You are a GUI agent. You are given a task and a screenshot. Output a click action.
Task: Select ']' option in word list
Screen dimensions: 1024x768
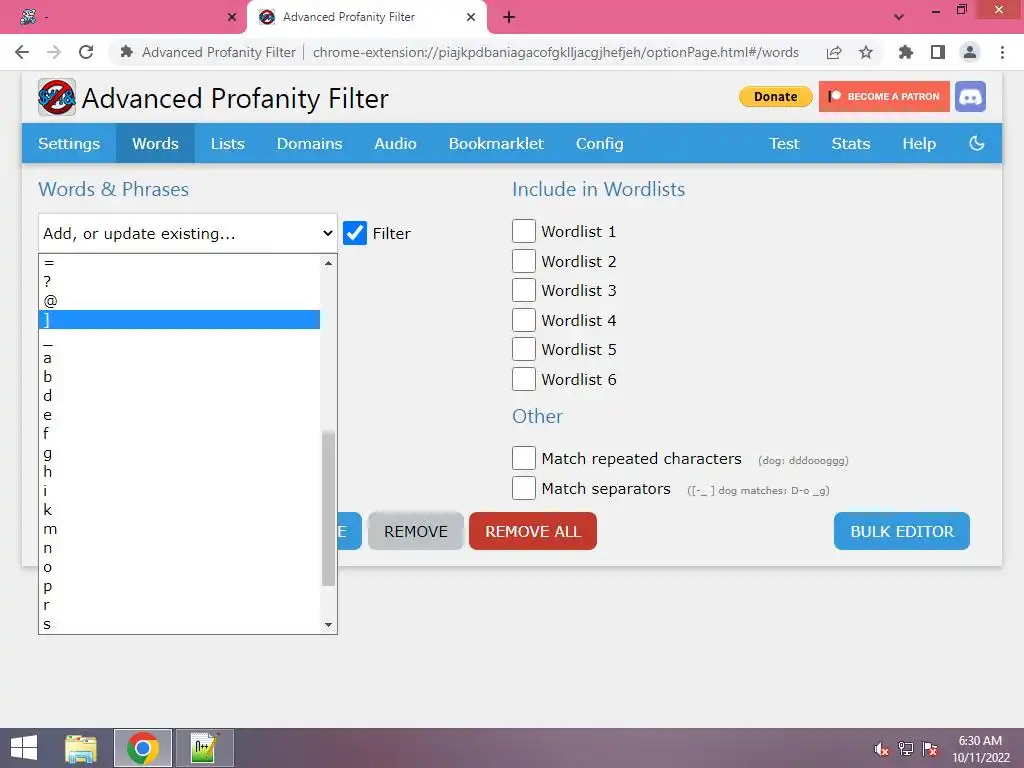(179, 319)
